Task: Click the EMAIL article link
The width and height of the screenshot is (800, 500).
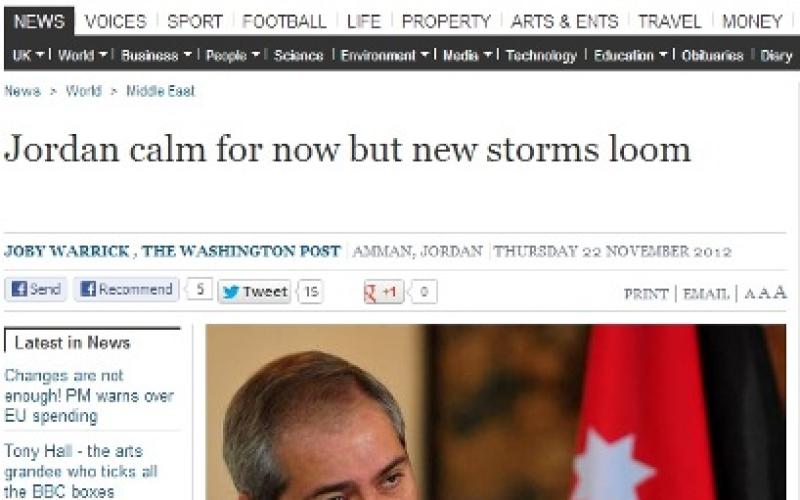Action: click(x=706, y=294)
